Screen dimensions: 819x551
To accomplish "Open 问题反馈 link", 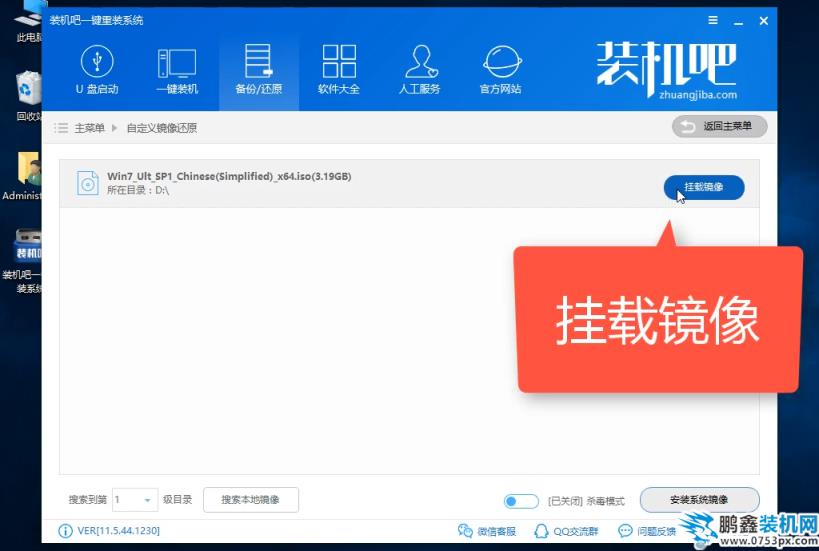I will pos(647,531).
